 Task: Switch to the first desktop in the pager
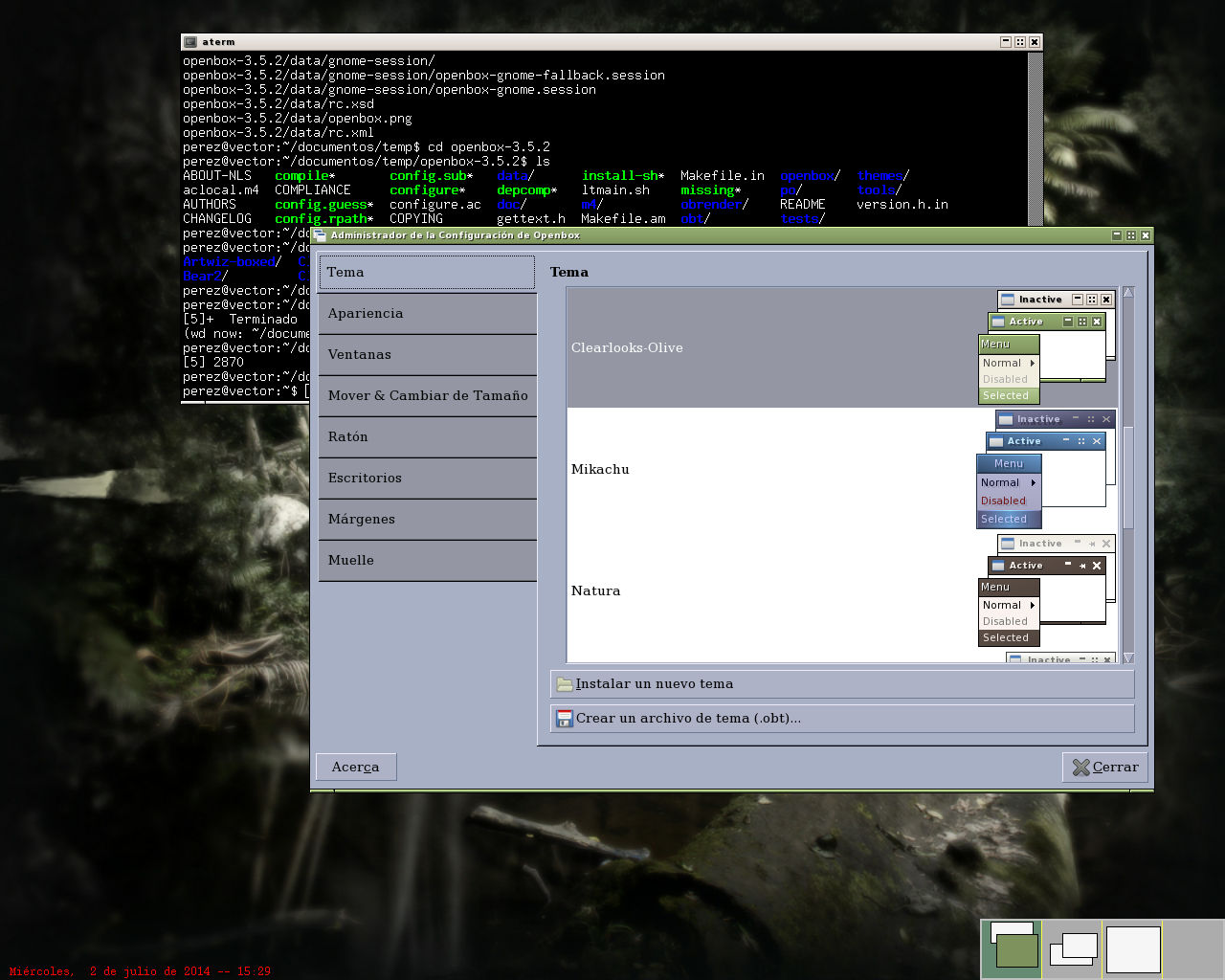click(x=1013, y=948)
